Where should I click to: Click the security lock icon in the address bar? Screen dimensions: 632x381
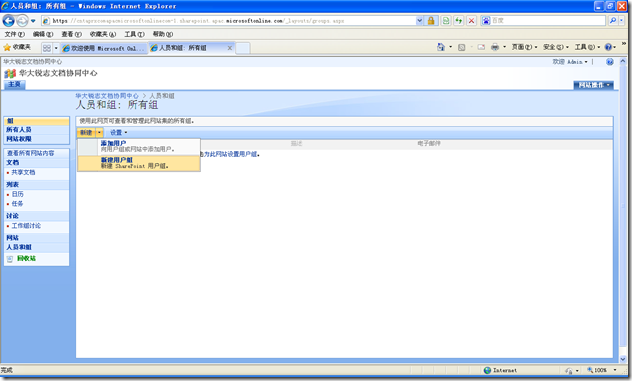[431, 21]
